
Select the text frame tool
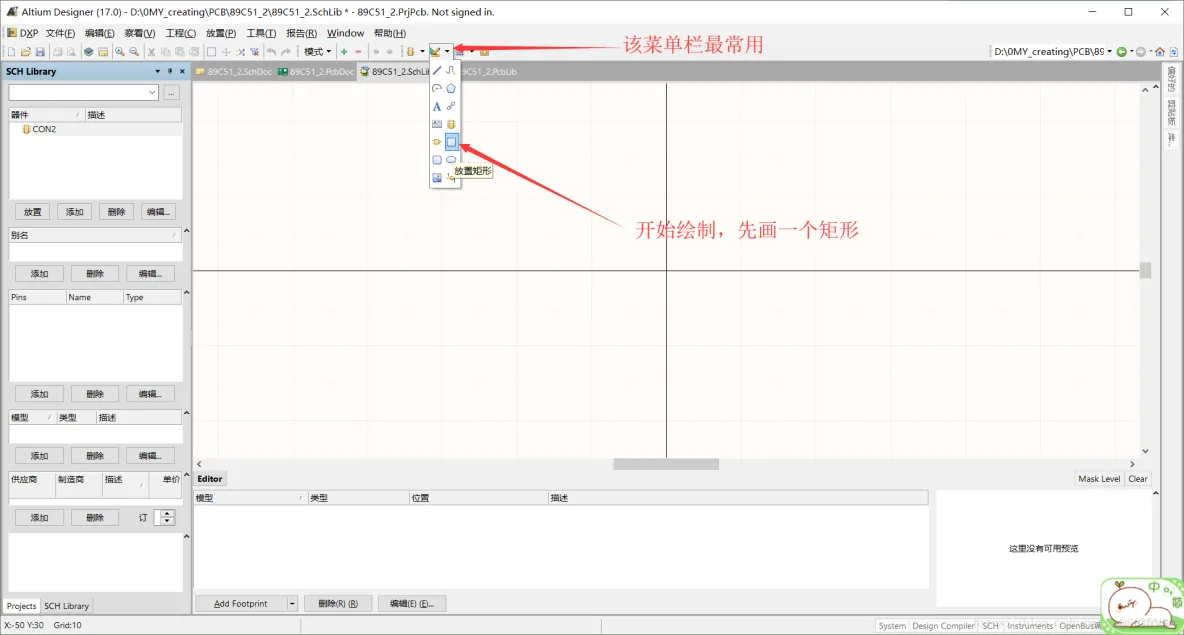coord(437,124)
